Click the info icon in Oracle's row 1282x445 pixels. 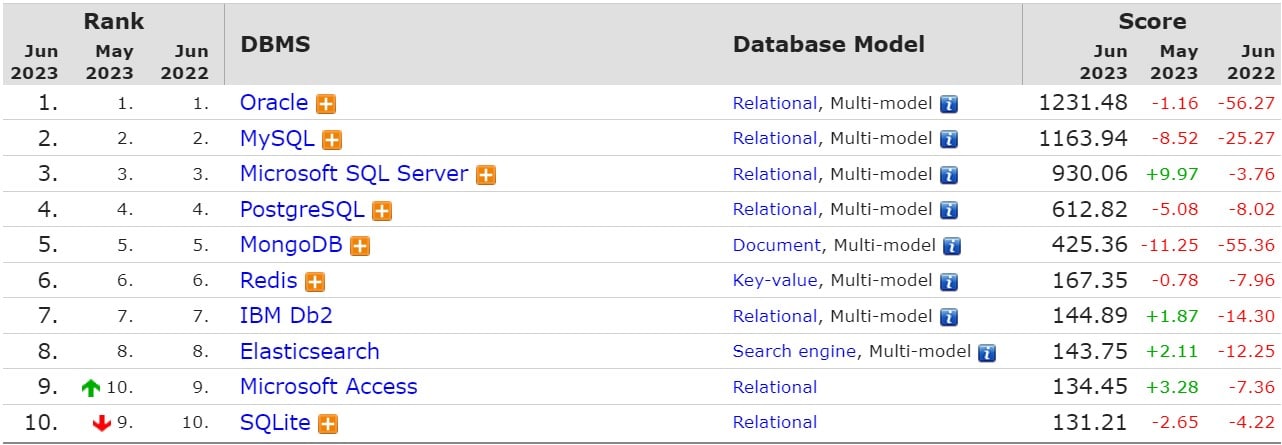(949, 104)
